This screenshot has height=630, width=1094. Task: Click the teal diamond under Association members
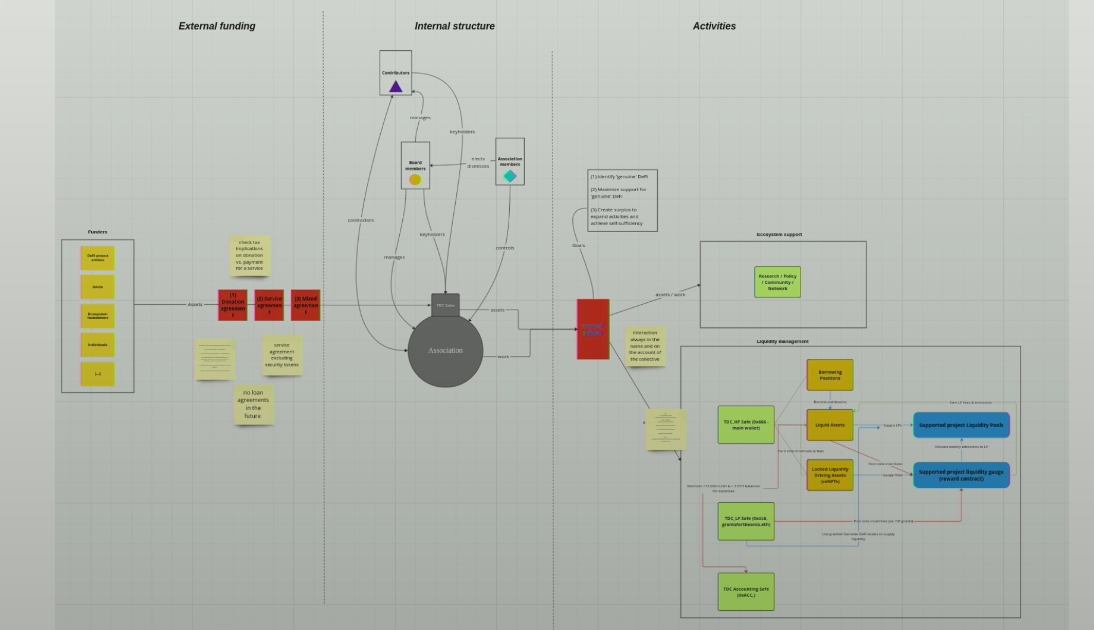click(x=510, y=176)
